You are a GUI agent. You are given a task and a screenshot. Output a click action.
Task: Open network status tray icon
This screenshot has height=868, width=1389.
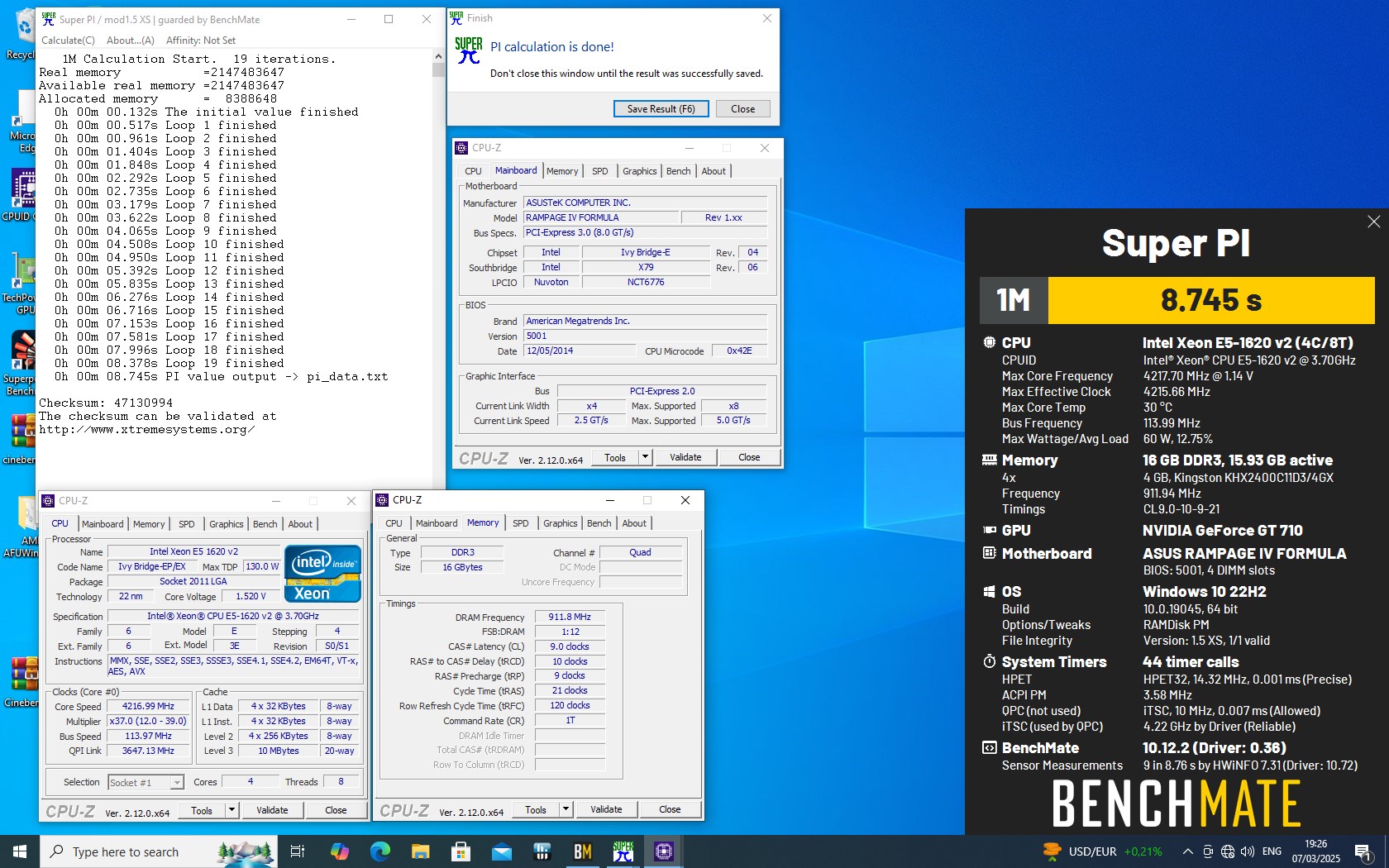pyautogui.click(x=1228, y=851)
